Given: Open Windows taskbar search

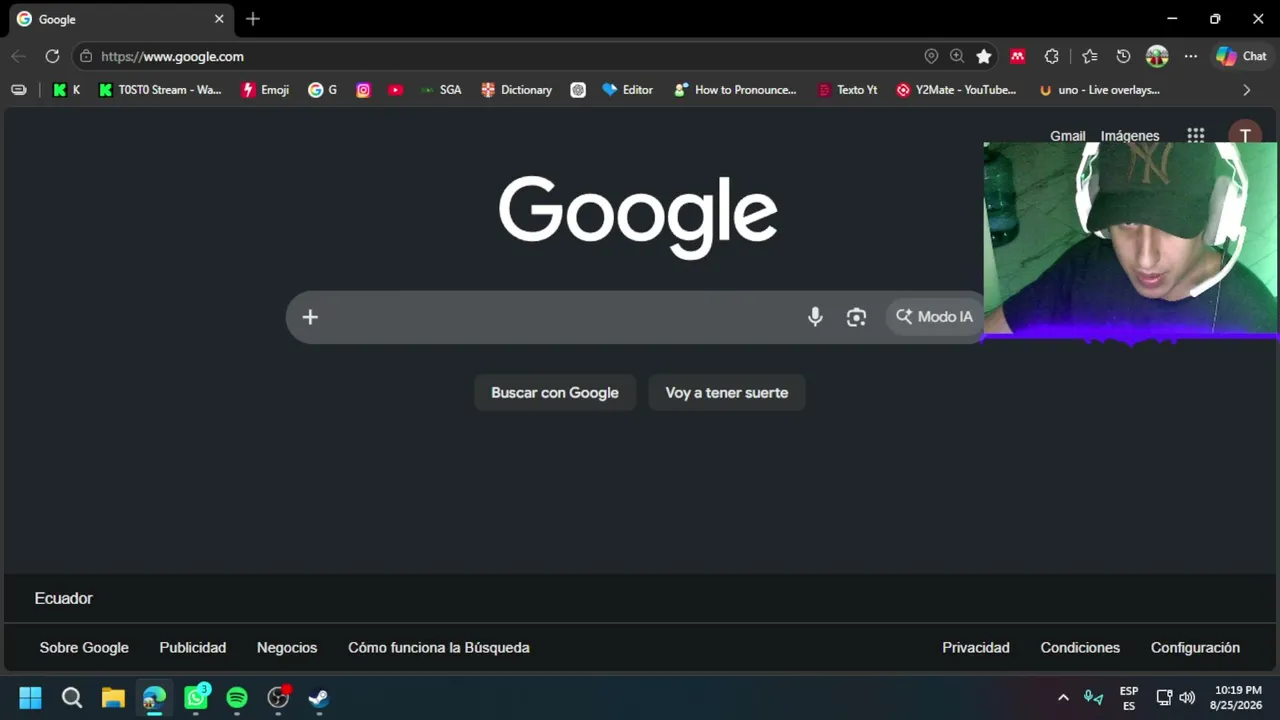Looking at the screenshot, I should (72, 698).
